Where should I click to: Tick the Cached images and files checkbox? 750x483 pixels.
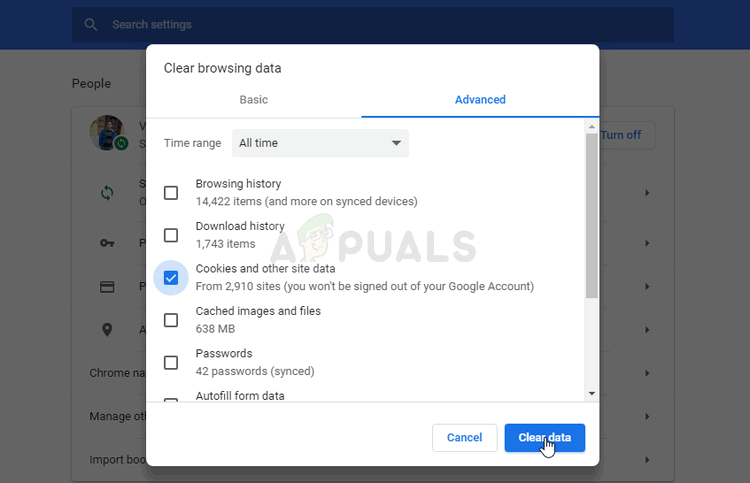(171, 320)
